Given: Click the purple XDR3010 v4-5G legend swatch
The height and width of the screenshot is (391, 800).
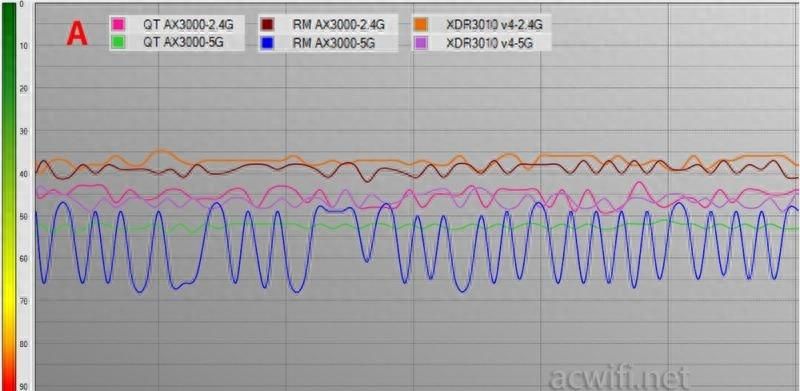Looking at the screenshot, I should click(421, 43).
